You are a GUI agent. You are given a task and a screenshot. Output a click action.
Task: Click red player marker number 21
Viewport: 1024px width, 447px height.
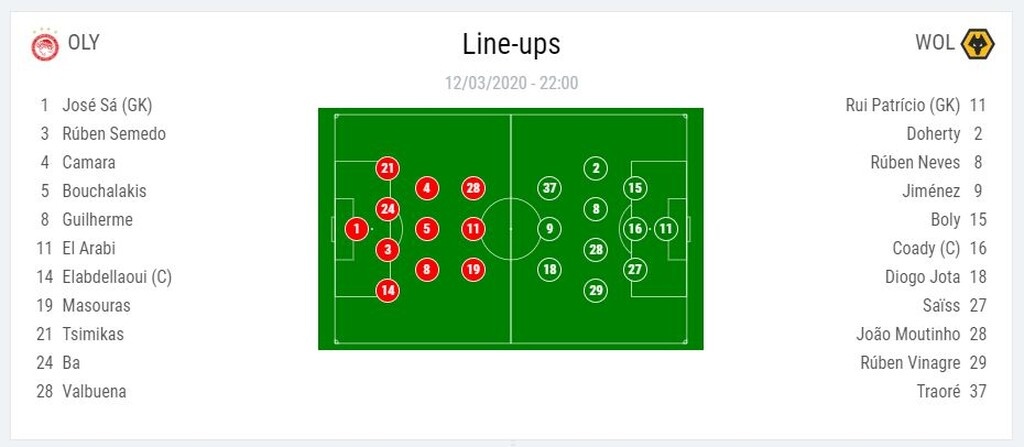click(388, 168)
